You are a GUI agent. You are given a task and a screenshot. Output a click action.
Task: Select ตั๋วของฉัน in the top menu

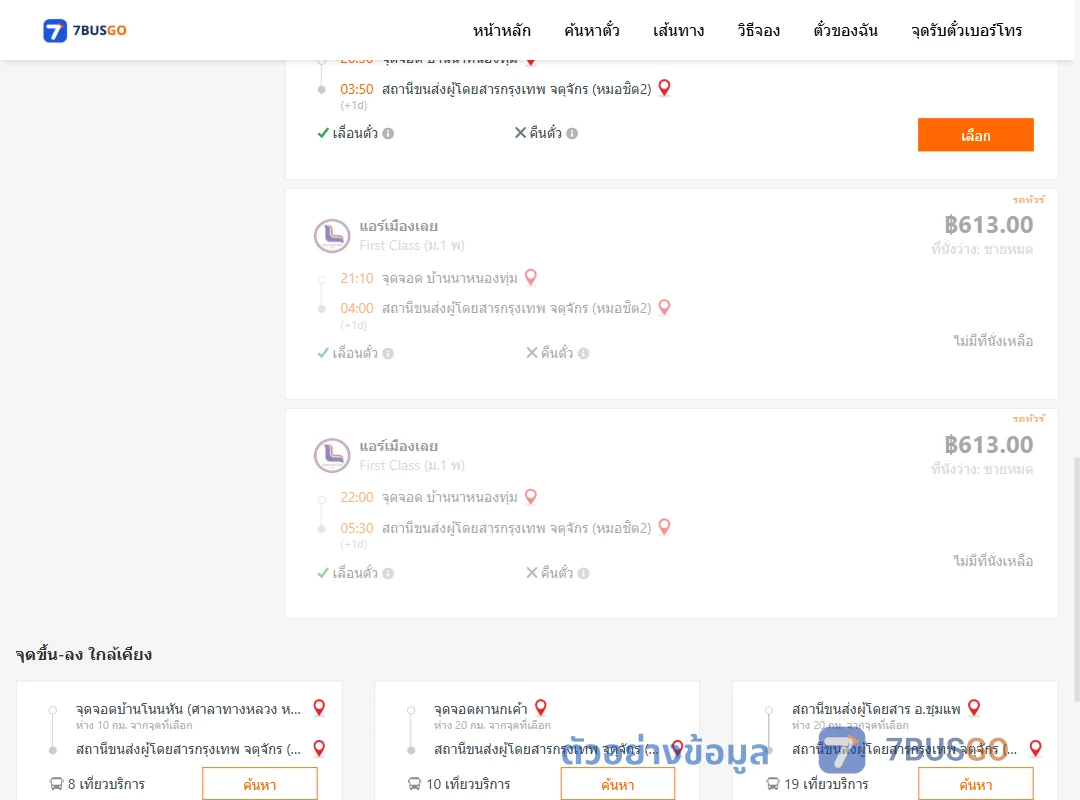click(845, 30)
